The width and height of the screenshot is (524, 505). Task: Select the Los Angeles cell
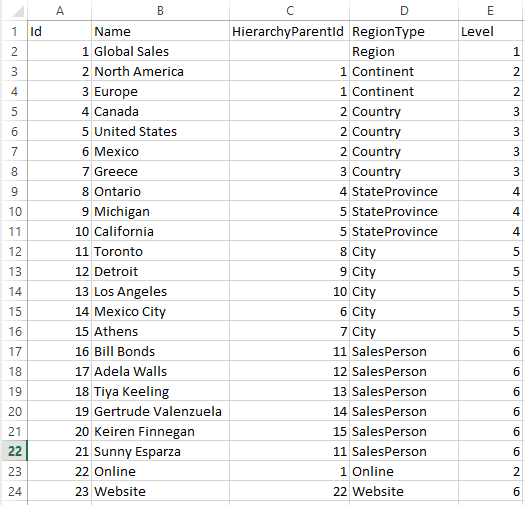click(160, 291)
